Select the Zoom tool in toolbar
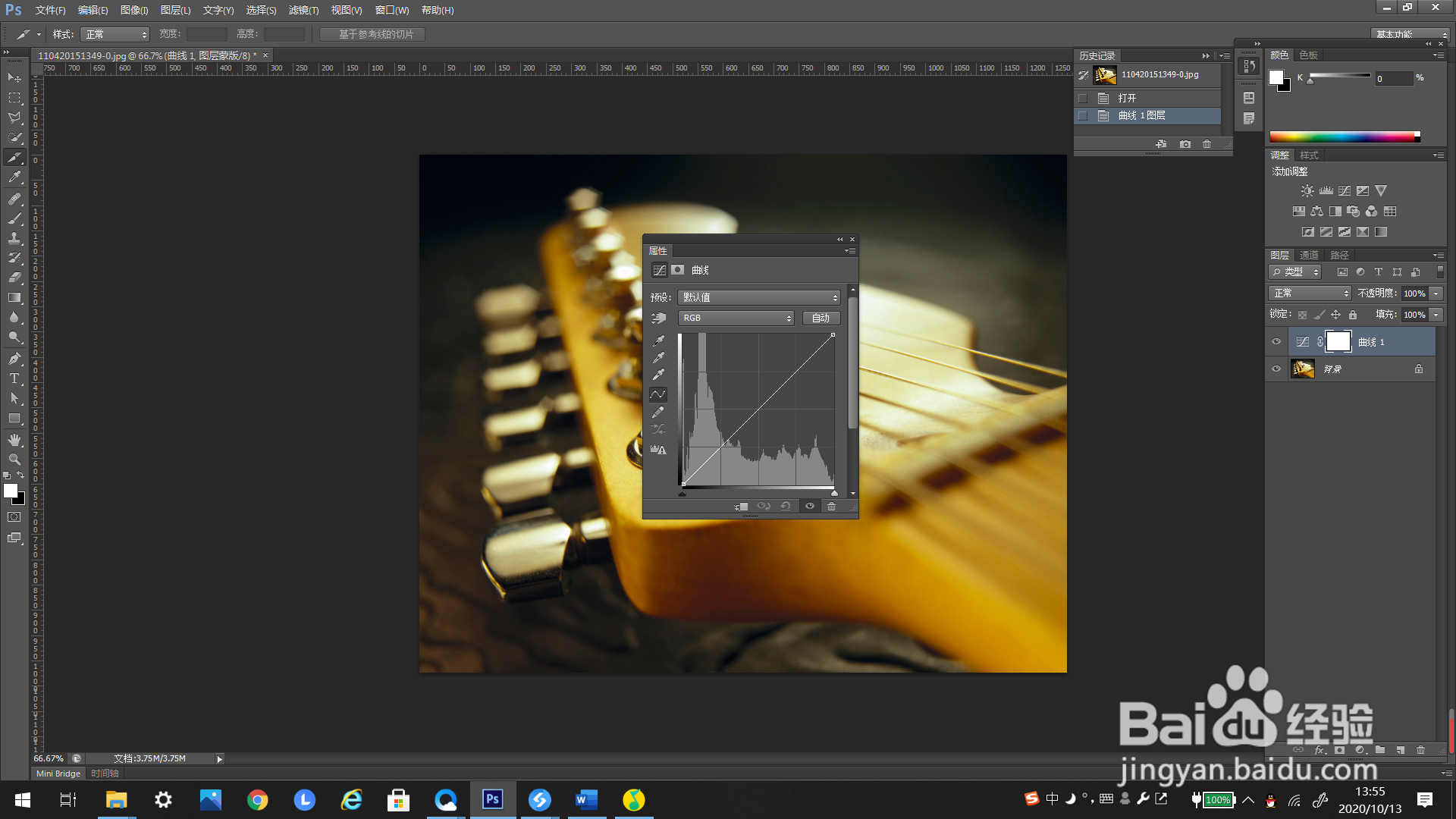 tap(14, 460)
